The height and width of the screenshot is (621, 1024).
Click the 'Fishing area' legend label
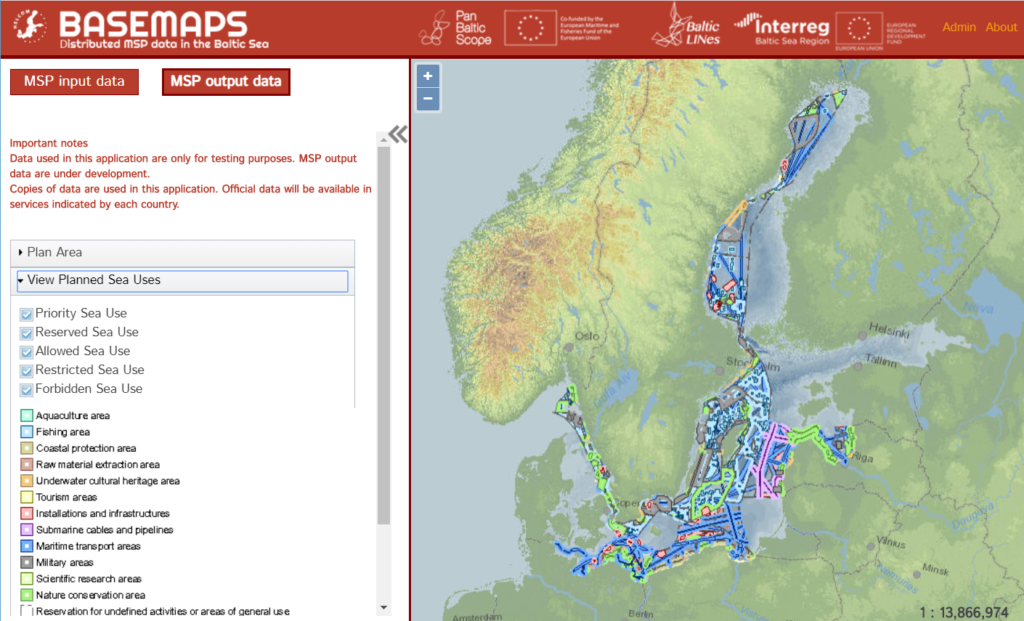click(63, 432)
